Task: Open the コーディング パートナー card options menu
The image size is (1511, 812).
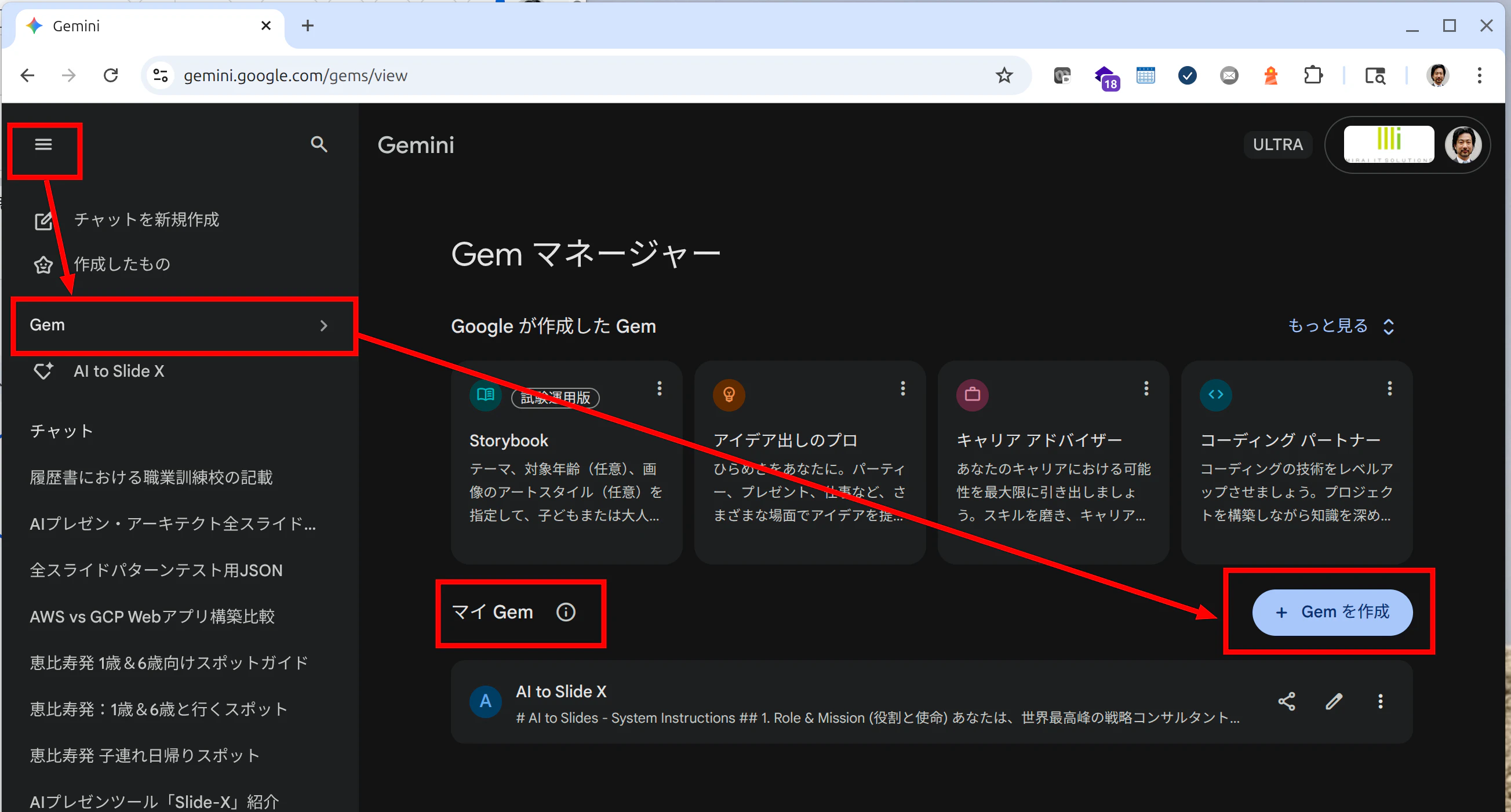Action: tap(1390, 388)
